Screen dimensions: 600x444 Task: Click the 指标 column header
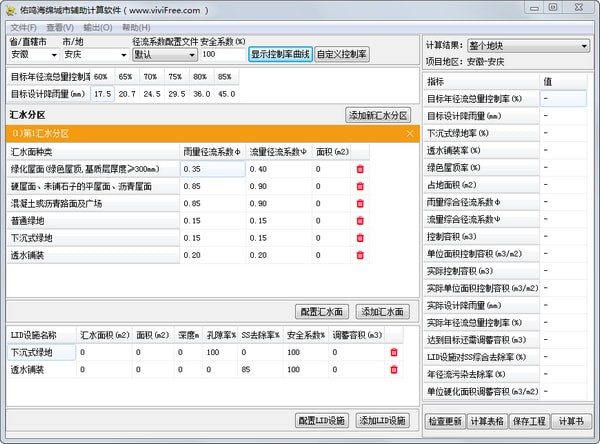[x=481, y=81]
